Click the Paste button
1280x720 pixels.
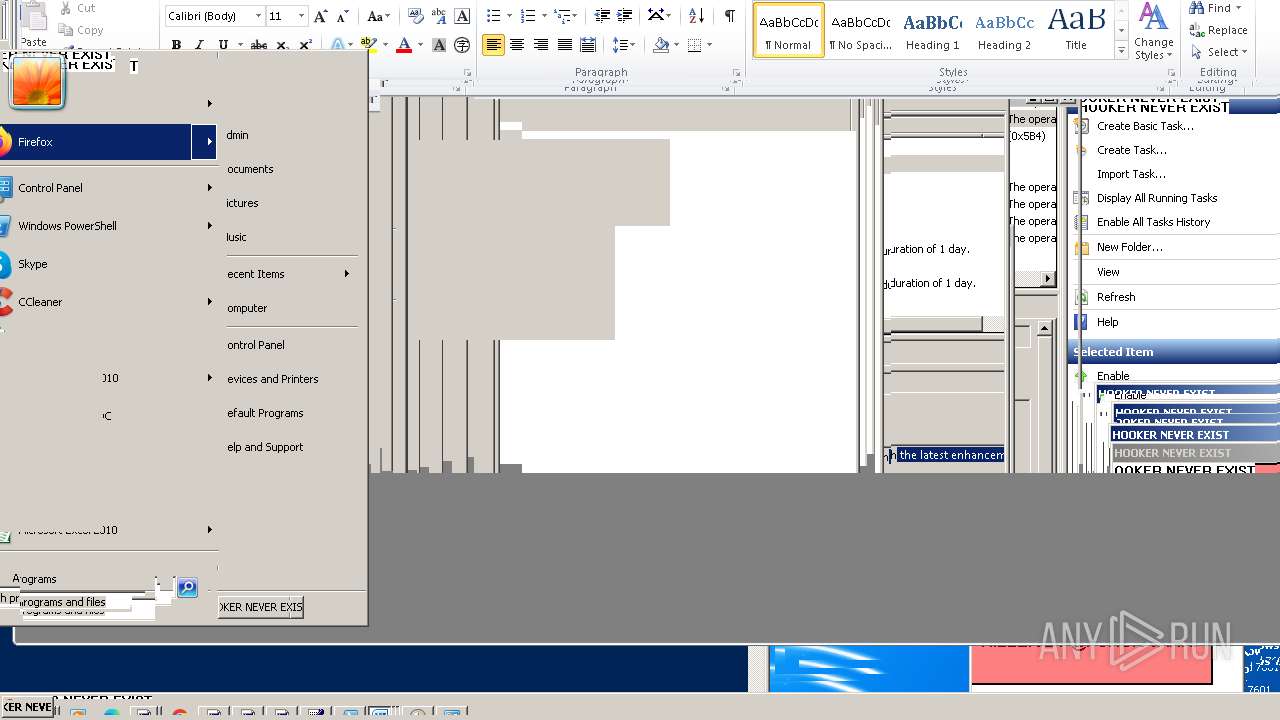33,26
